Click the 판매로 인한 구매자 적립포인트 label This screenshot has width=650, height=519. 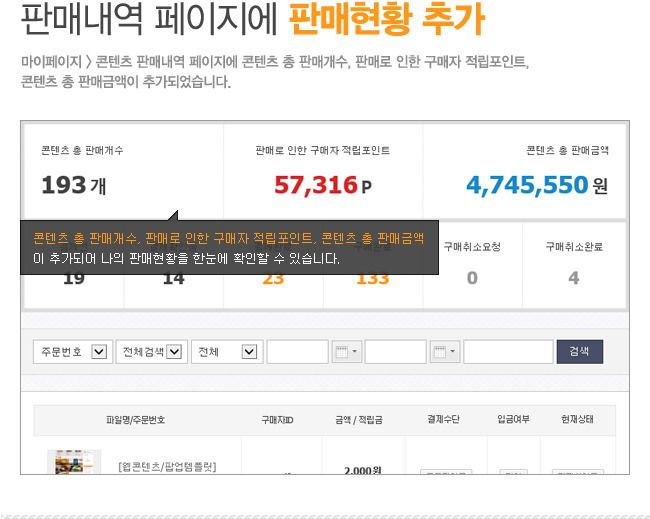tap(323, 150)
